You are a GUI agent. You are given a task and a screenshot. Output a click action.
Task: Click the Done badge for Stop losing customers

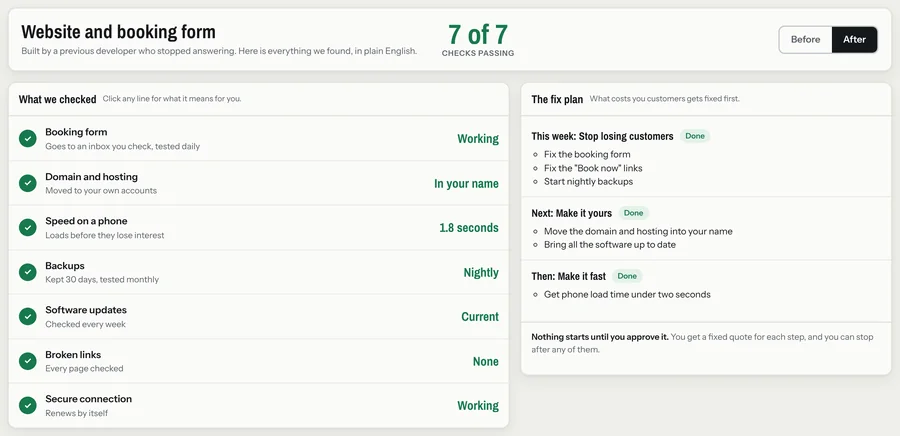point(695,136)
